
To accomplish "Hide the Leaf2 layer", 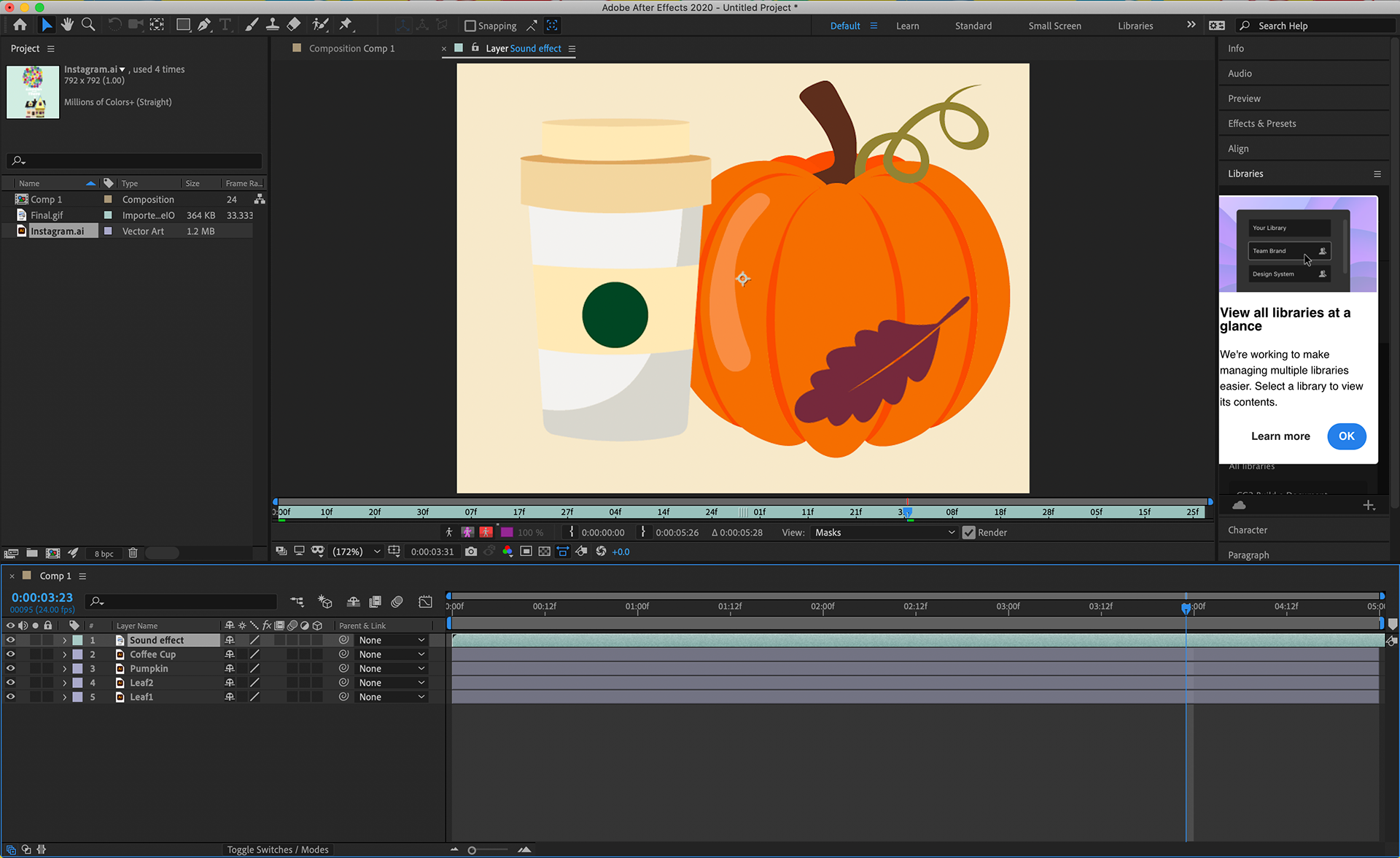I will (10, 683).
